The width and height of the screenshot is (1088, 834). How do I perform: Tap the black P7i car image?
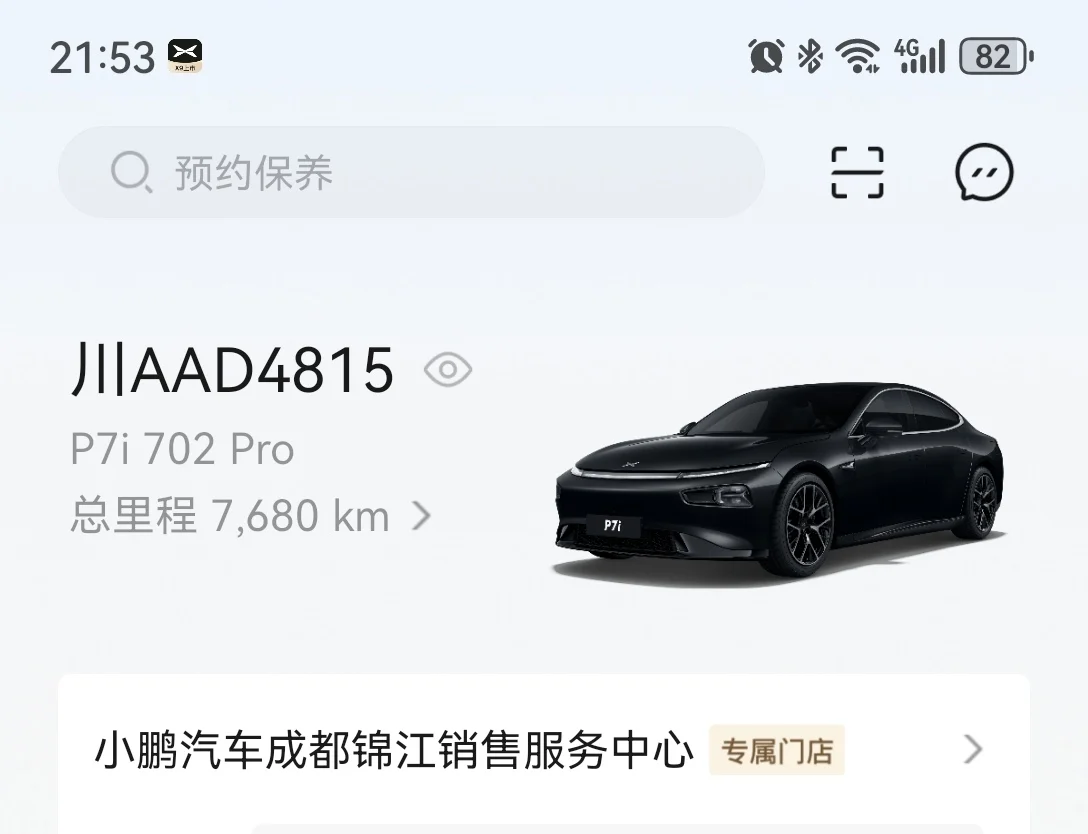779,479
